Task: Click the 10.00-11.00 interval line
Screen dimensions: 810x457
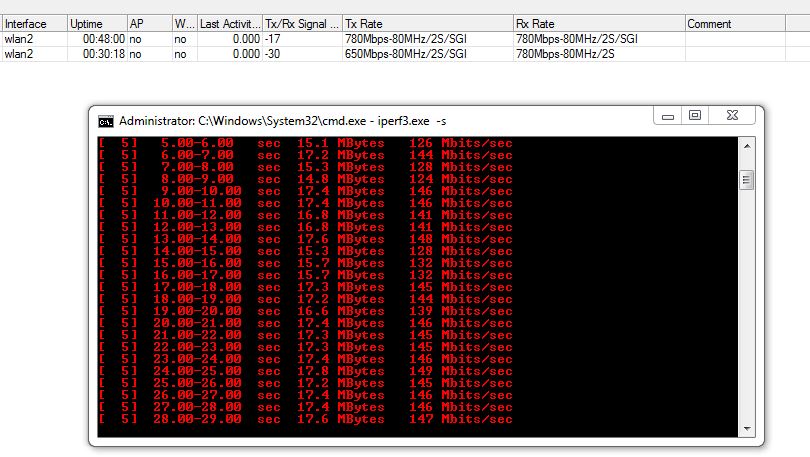Action: point(306,203)
